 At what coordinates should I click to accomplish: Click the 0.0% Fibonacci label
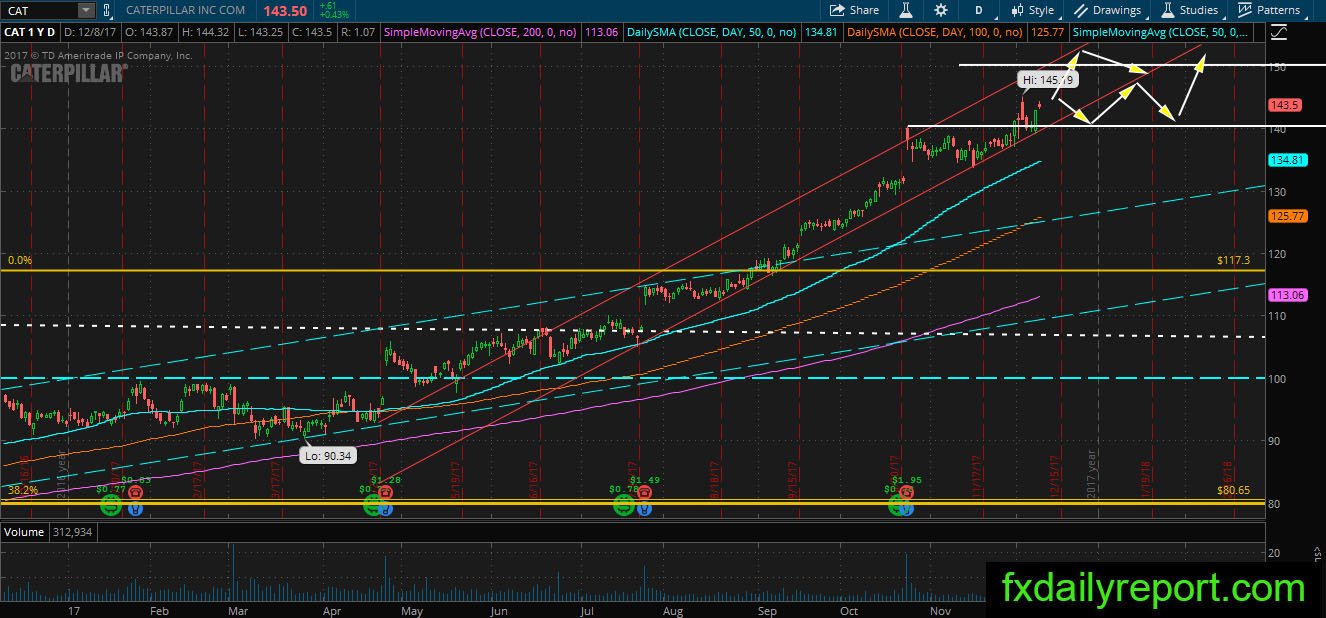coord(20,260)
